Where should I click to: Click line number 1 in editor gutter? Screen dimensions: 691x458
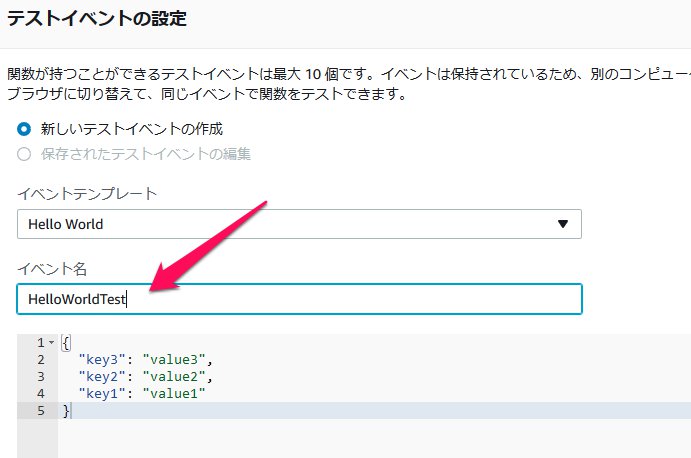[38, 343]
